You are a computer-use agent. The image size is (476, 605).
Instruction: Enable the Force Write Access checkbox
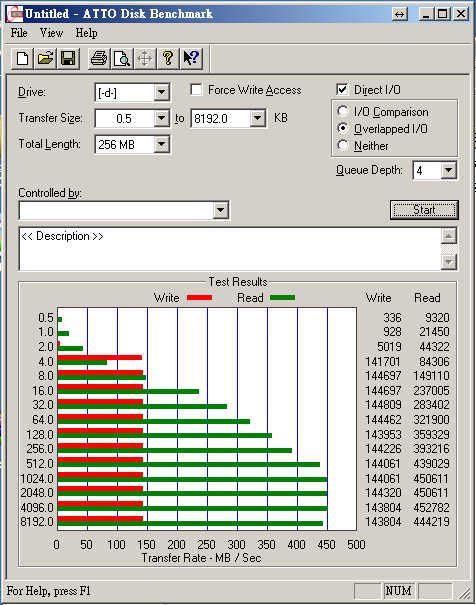click(196, 90)
